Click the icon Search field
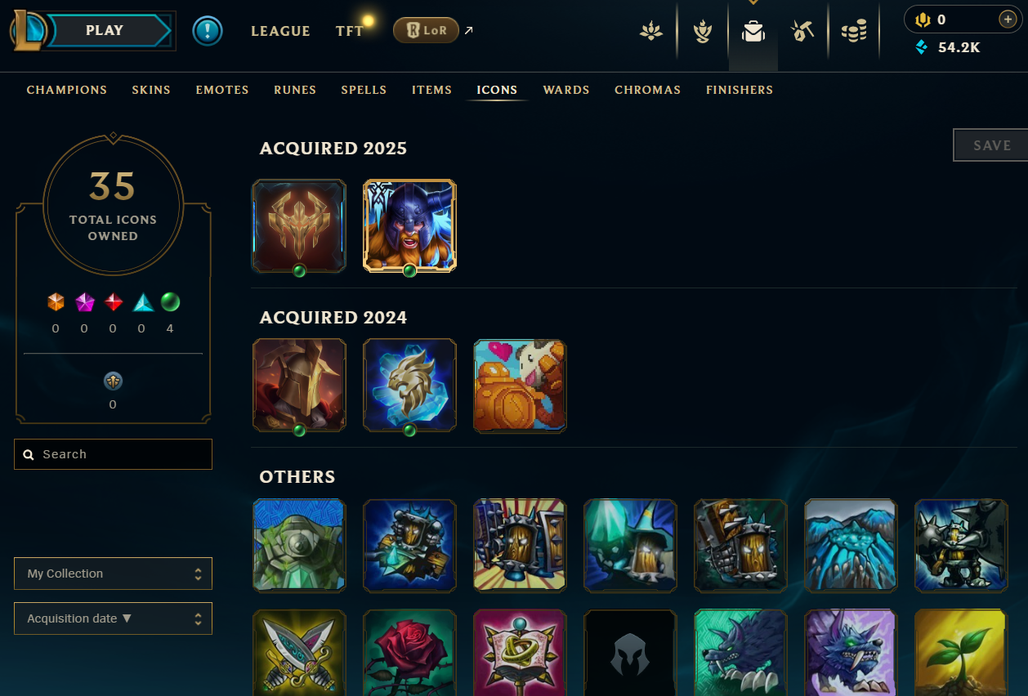This screenshot has width=1028, height=696. pos(113,454)
